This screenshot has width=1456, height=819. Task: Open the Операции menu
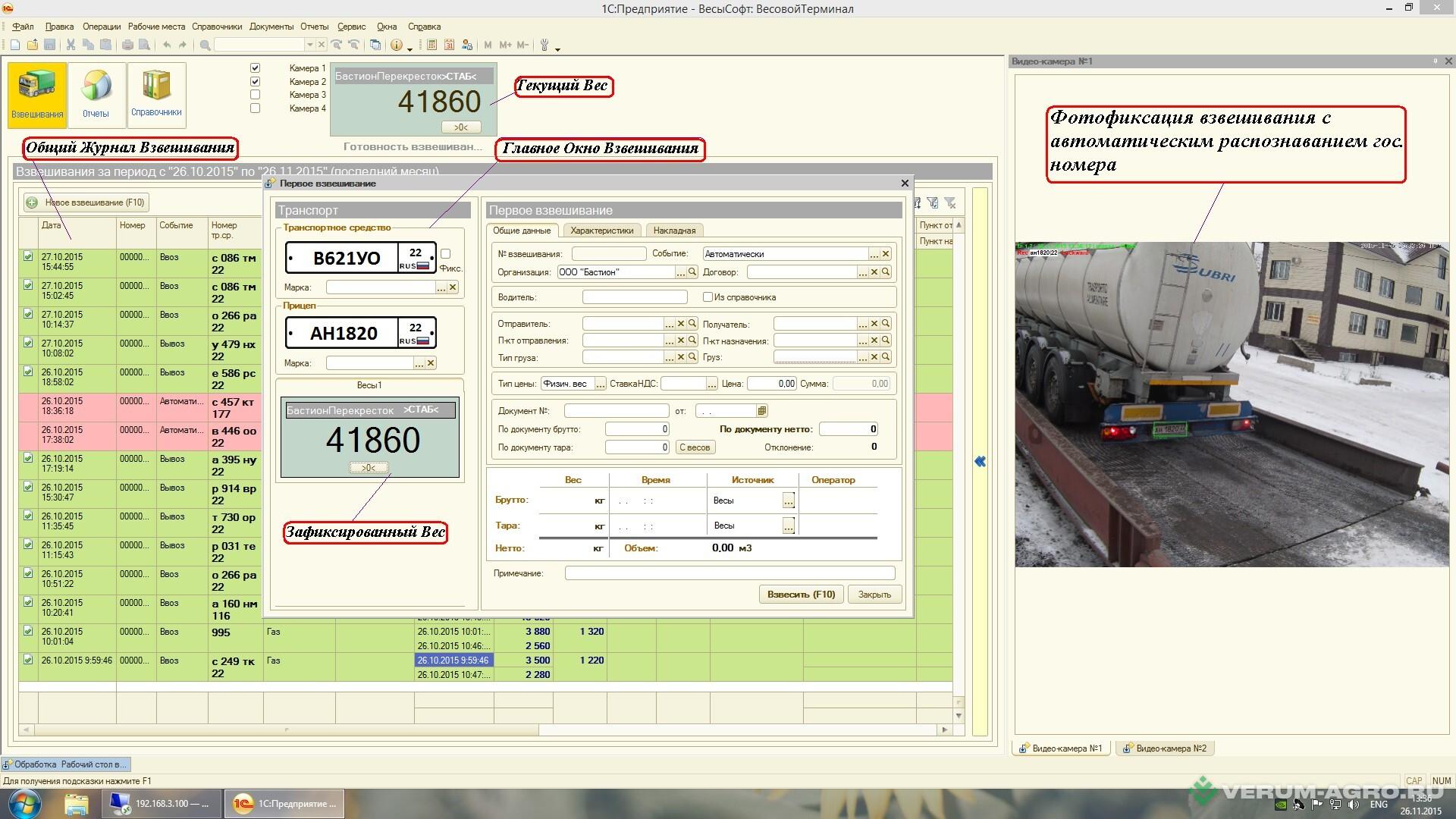102,27
